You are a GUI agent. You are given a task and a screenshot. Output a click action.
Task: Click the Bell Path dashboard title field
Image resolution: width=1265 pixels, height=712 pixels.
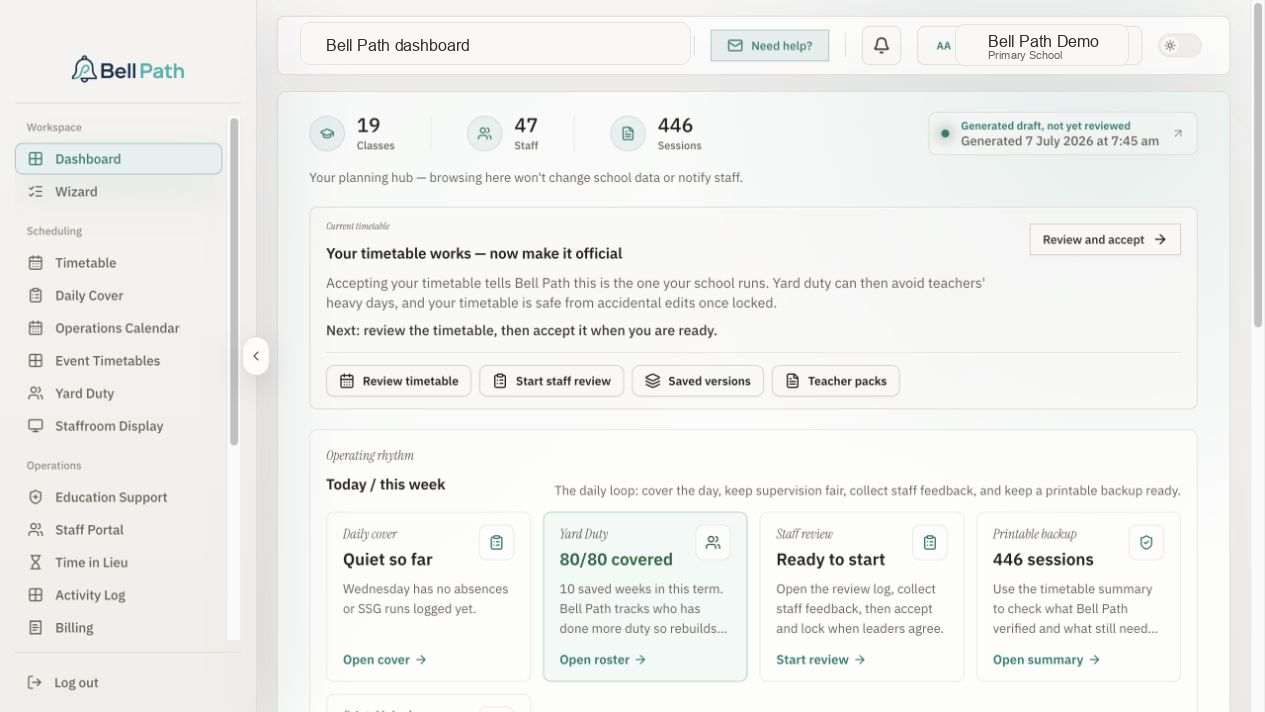click(496, 45)
